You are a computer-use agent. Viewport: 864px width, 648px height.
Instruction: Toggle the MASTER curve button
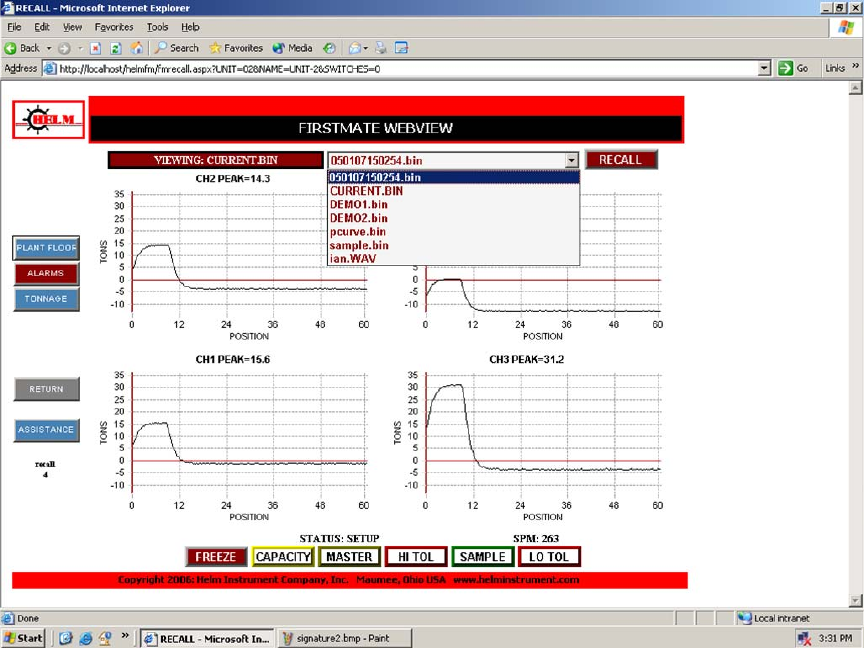tap(349, 557)
